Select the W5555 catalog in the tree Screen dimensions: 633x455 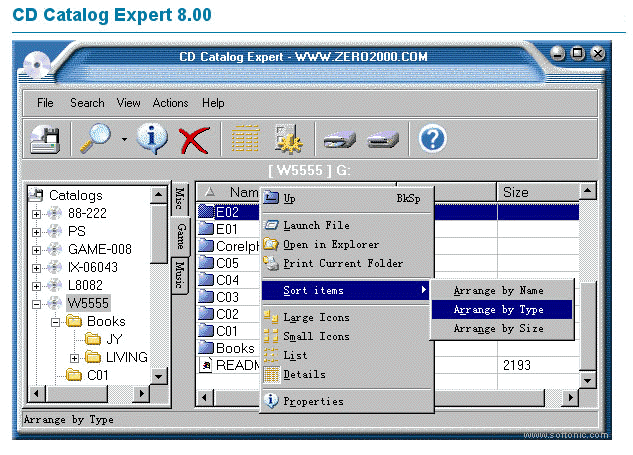[88, 303]
